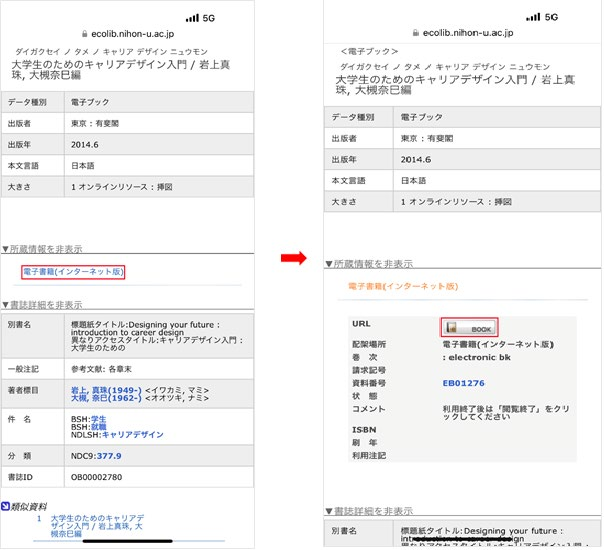The width and height of the screenshot is (604, 550).
Task: Open the EB01276 resource number link
Action: coord(463,382)
